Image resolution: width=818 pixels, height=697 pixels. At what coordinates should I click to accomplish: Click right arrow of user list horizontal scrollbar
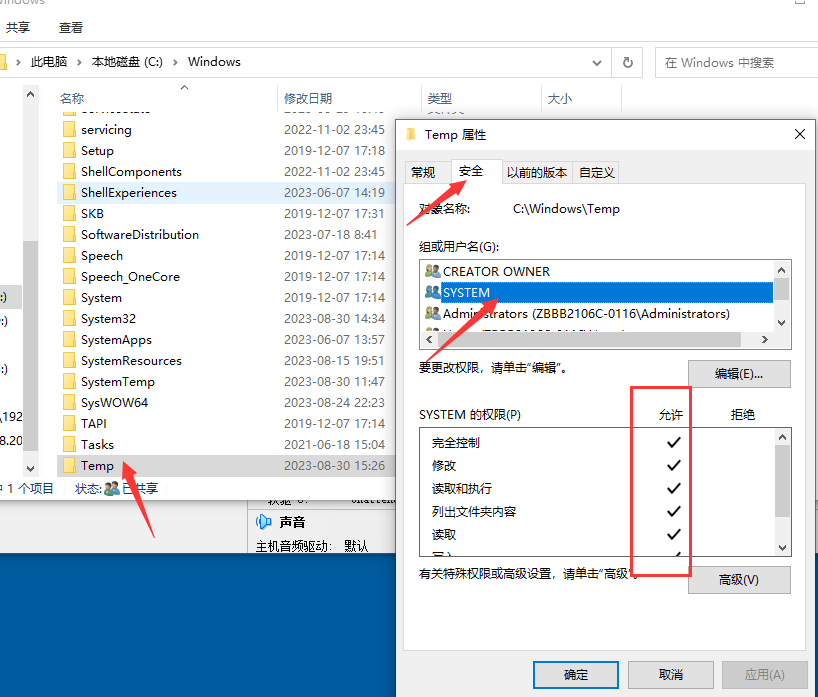pyautogui.click(x=765, y=340)
